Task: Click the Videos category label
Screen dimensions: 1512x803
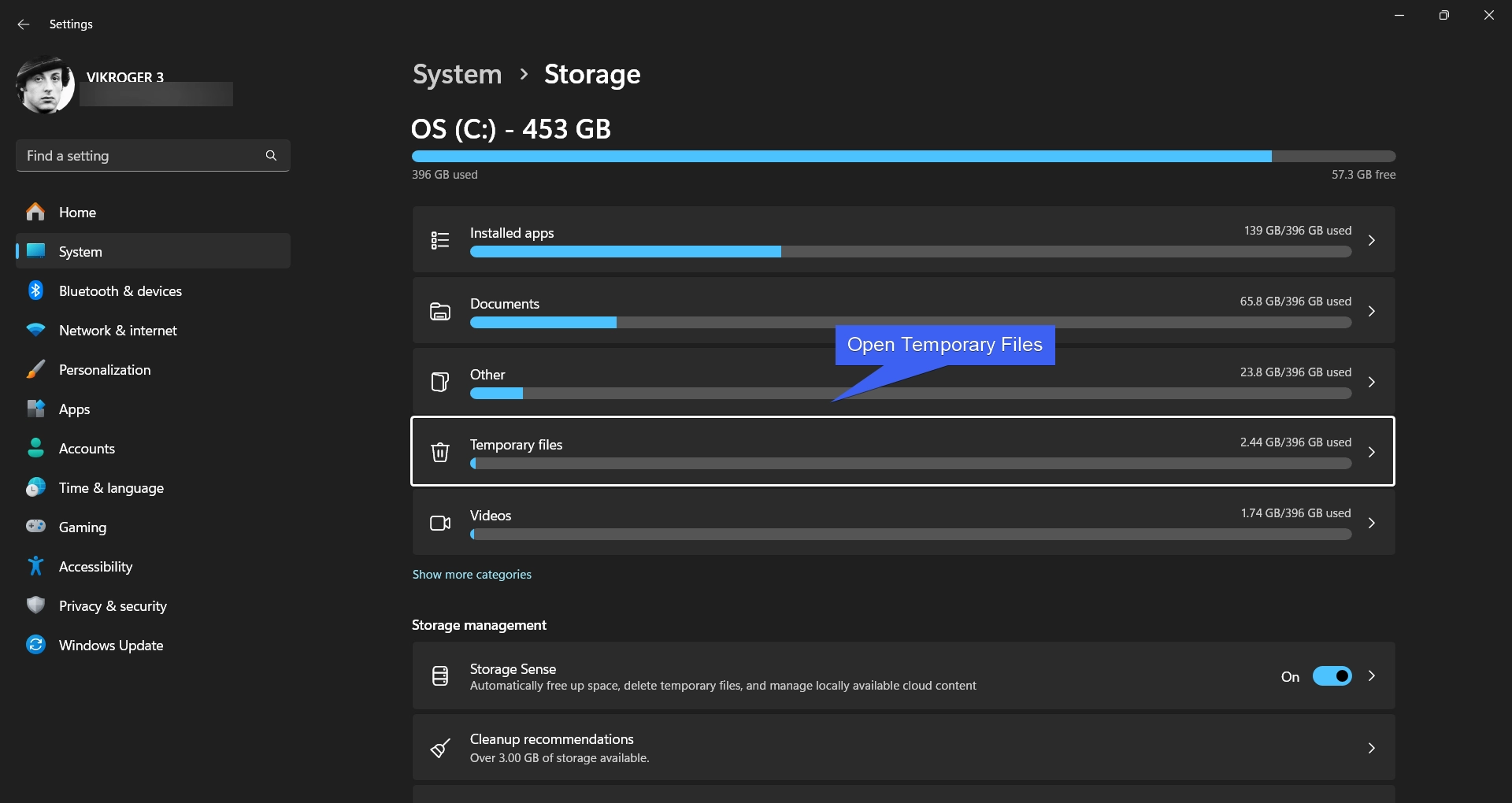Action: tap(491, 516)
